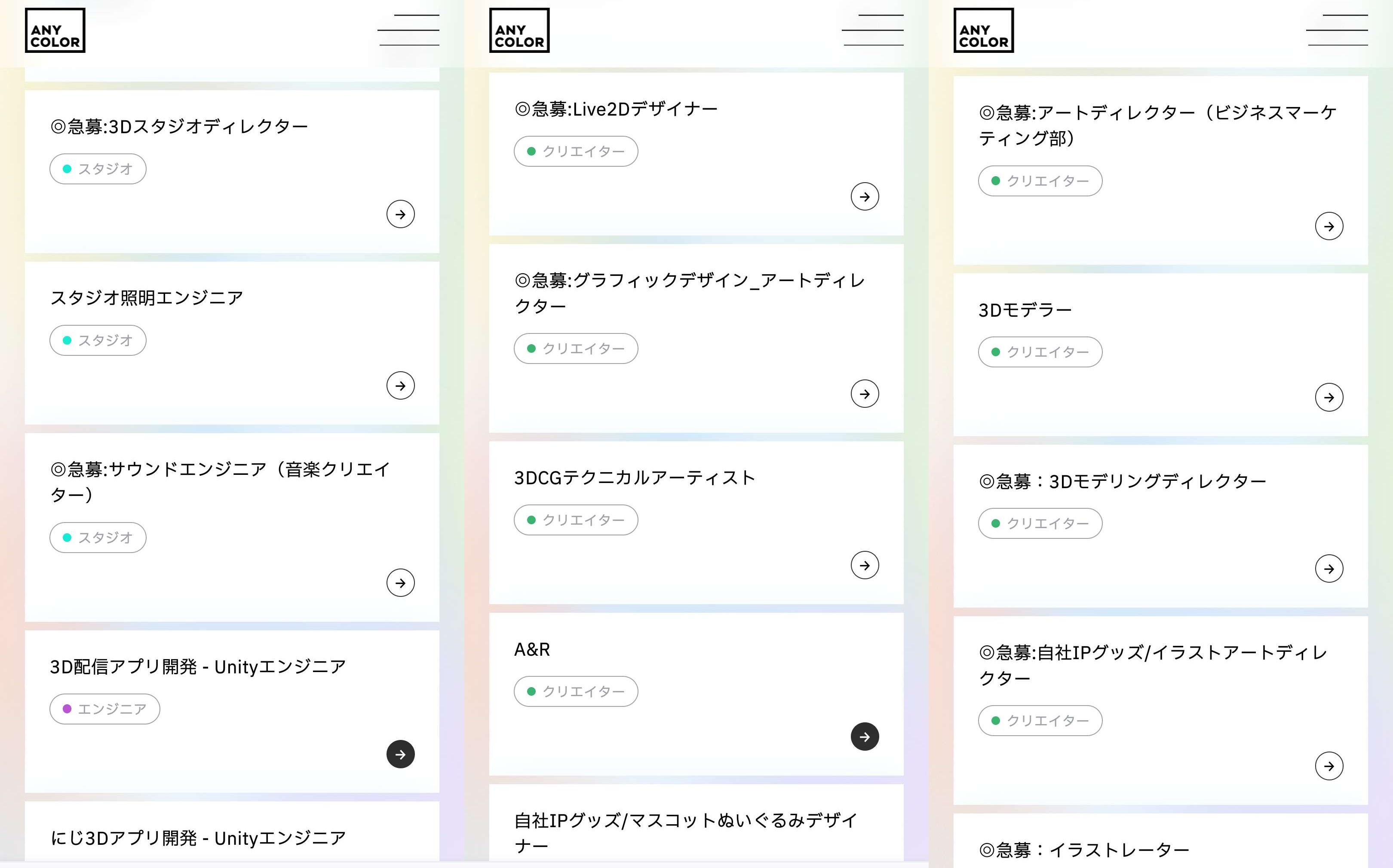This screenshot has width=1393, height=868.
Task: Open にじ3Dアプリ開発 - Unityエンジニア listing
Action: pos(198,838)
